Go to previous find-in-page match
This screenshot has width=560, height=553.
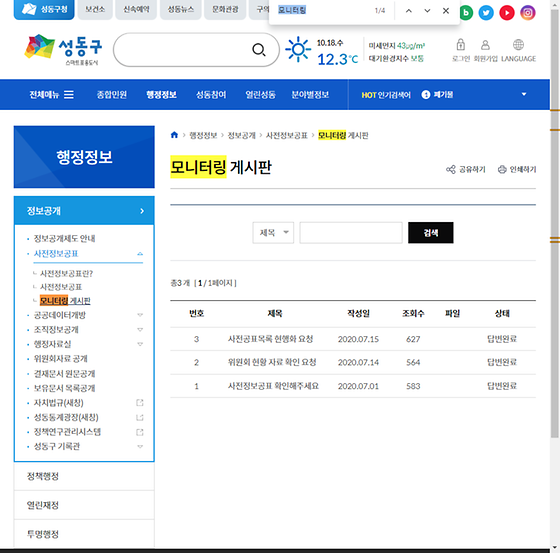409,11
